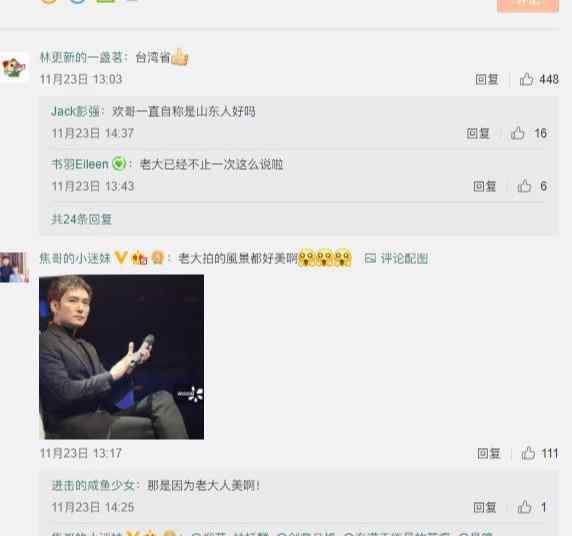Click 焦哥的小迷妹's profile avatar

[x=14, y=267]
